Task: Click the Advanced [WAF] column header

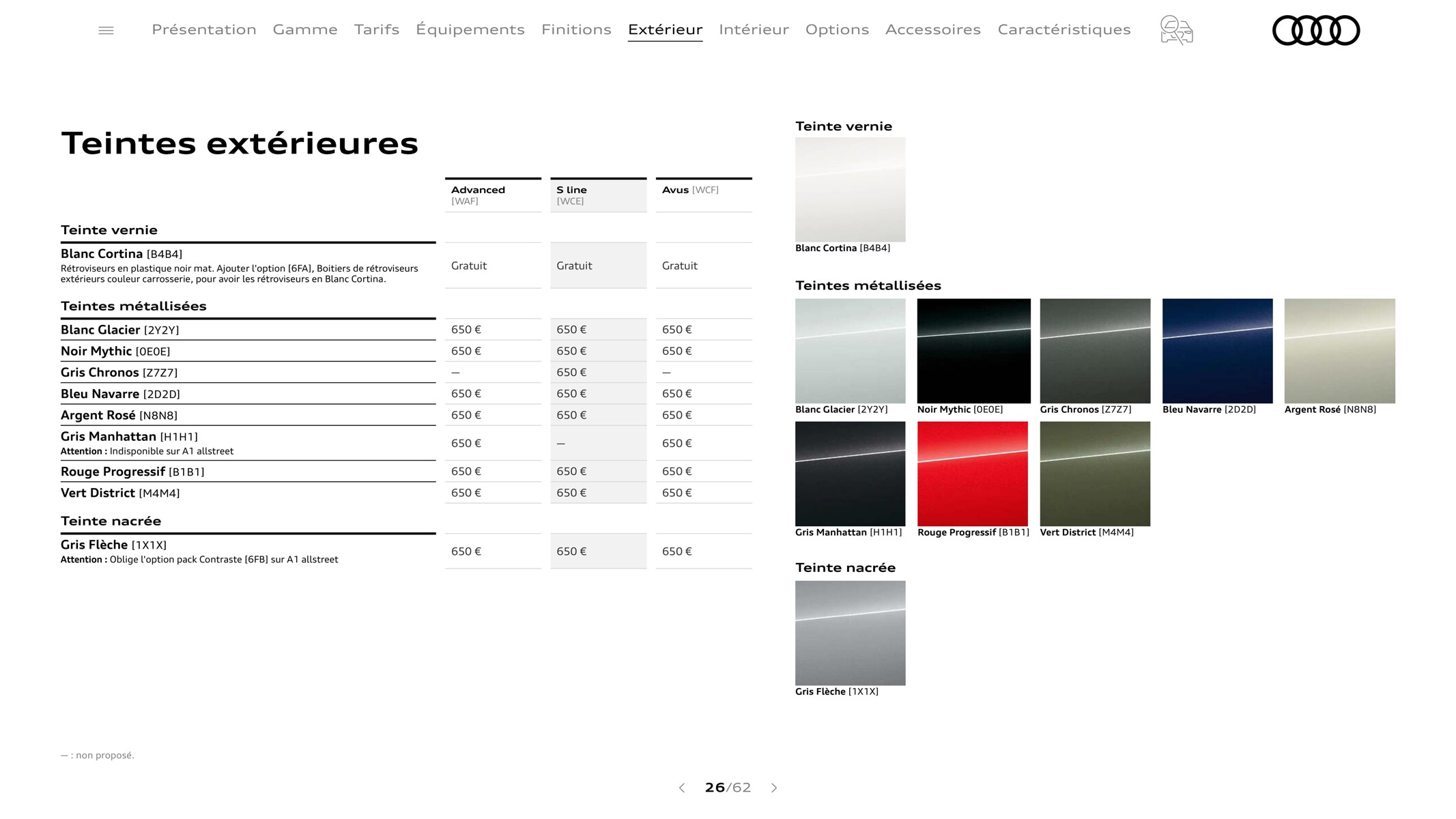Action: (493, 195)
